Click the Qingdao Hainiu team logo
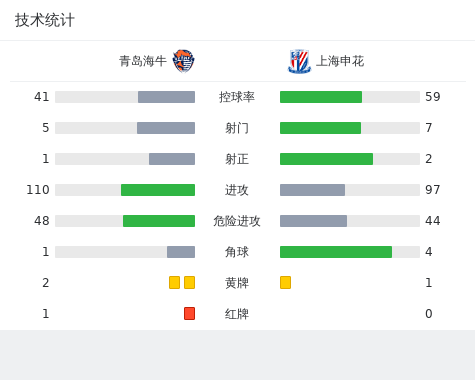The width and height of the screenshot is (475, 380). 184,61
